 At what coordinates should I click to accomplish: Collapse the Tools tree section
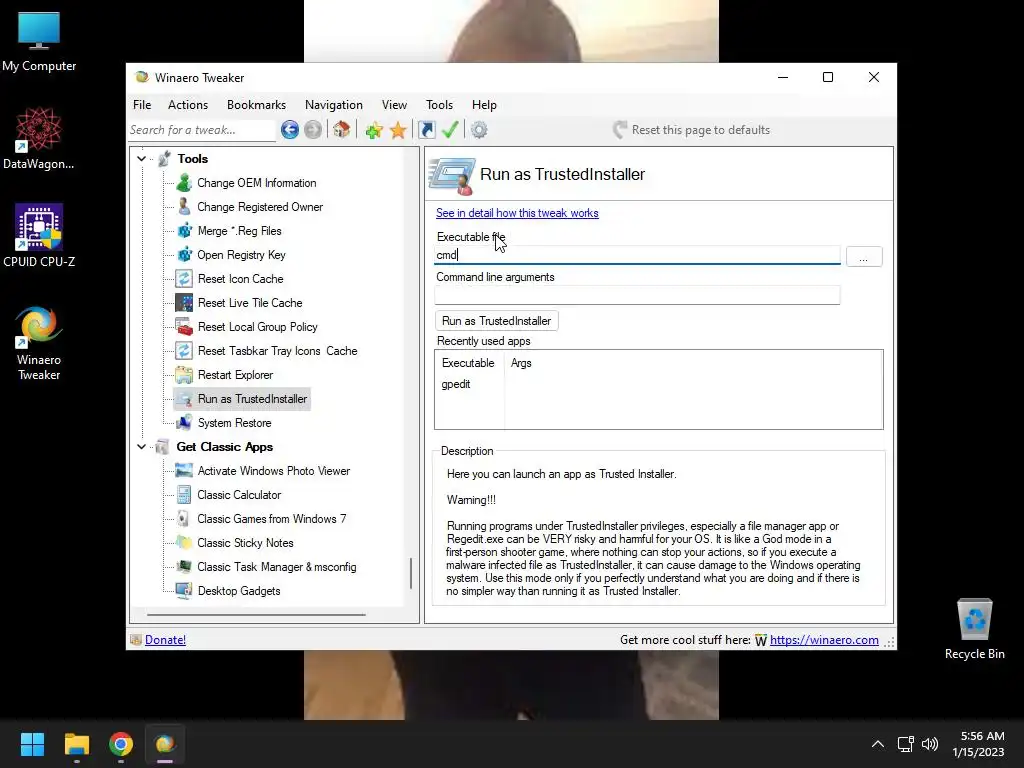pos(142,159)
